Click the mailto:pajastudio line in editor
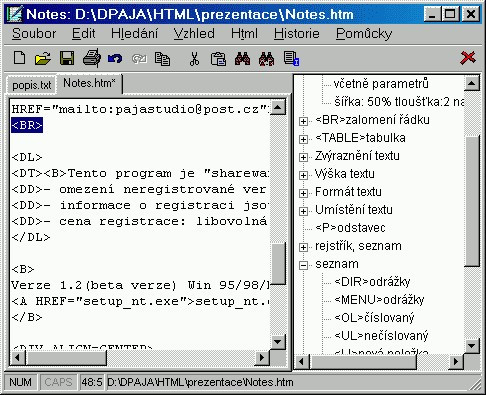 140,109
